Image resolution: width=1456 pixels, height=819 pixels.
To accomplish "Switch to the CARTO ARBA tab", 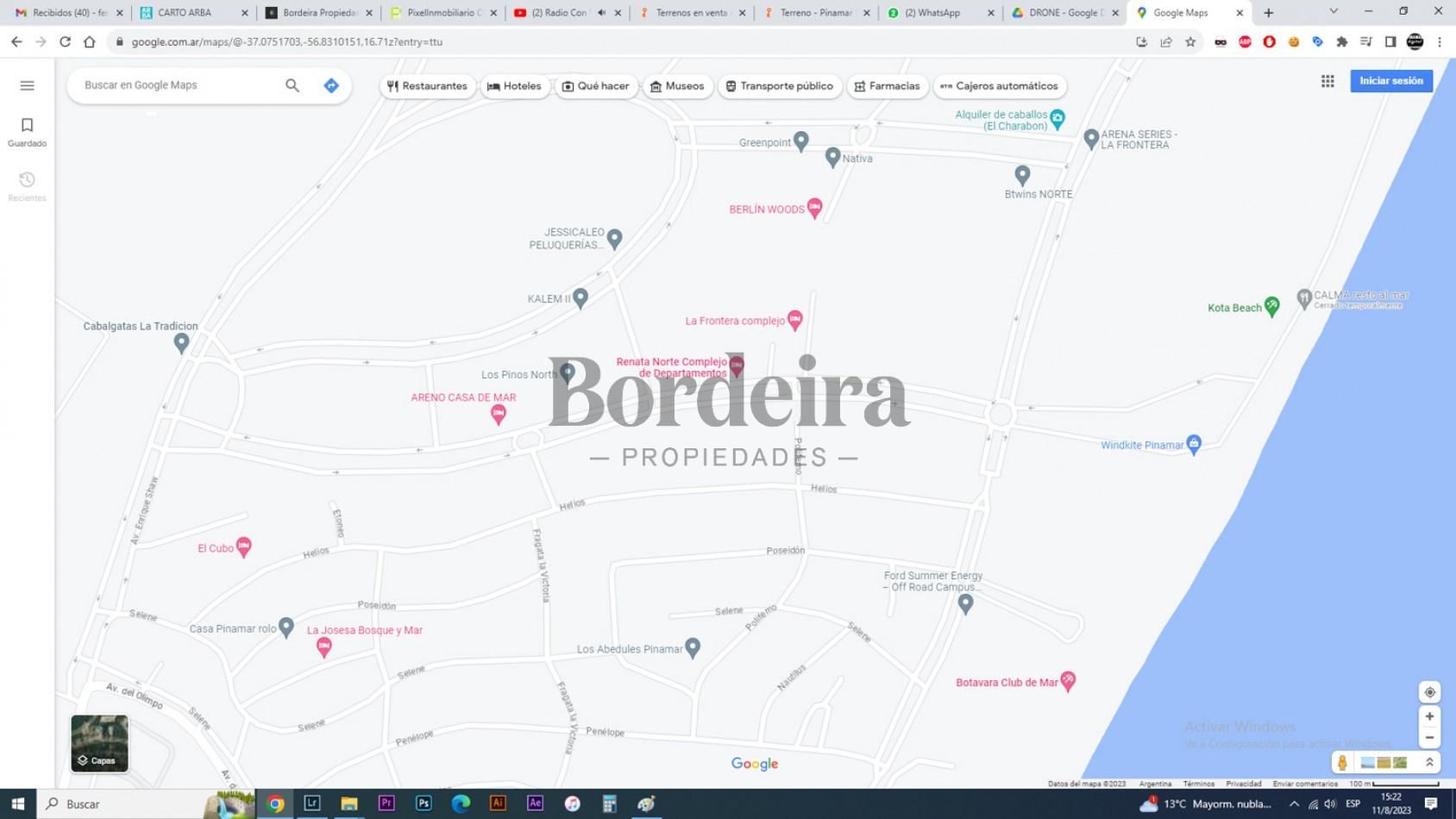I will point(193,13).
